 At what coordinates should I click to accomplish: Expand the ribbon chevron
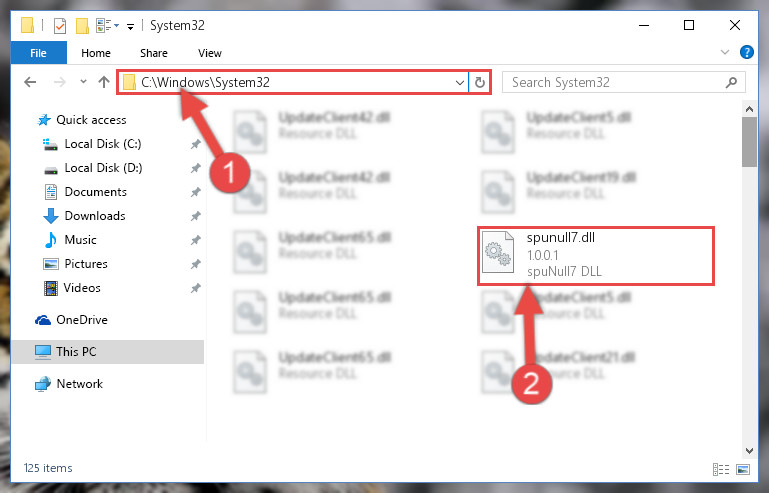[x=724, y=52]
